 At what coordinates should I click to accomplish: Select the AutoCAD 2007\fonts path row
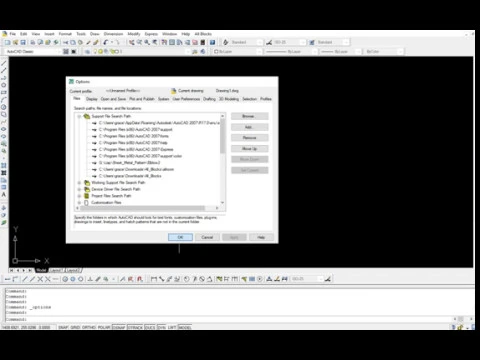134,136
